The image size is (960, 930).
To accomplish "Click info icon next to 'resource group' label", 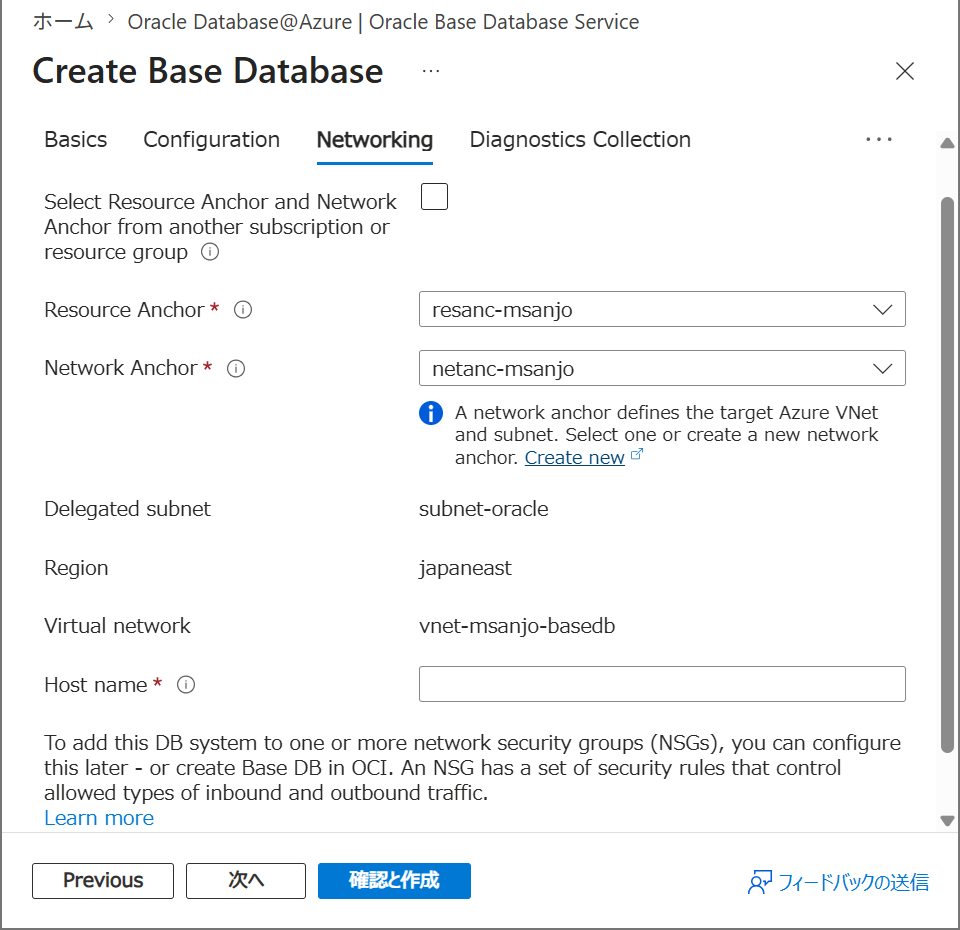I will 210,252.
